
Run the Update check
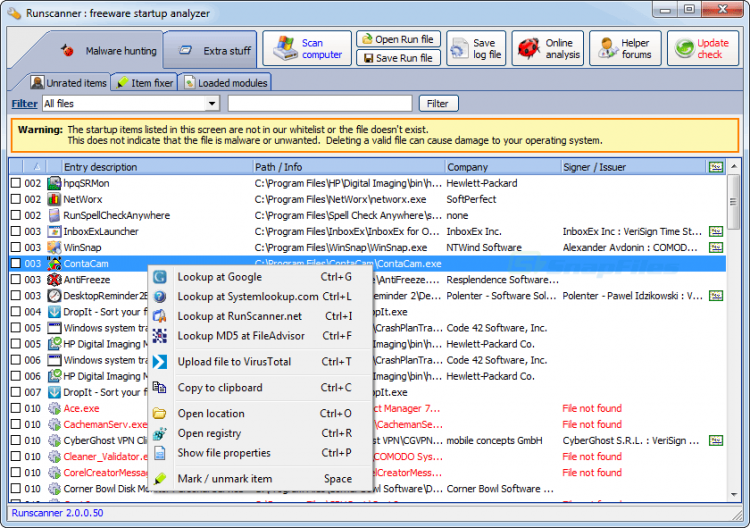click(x=703, y=48)
